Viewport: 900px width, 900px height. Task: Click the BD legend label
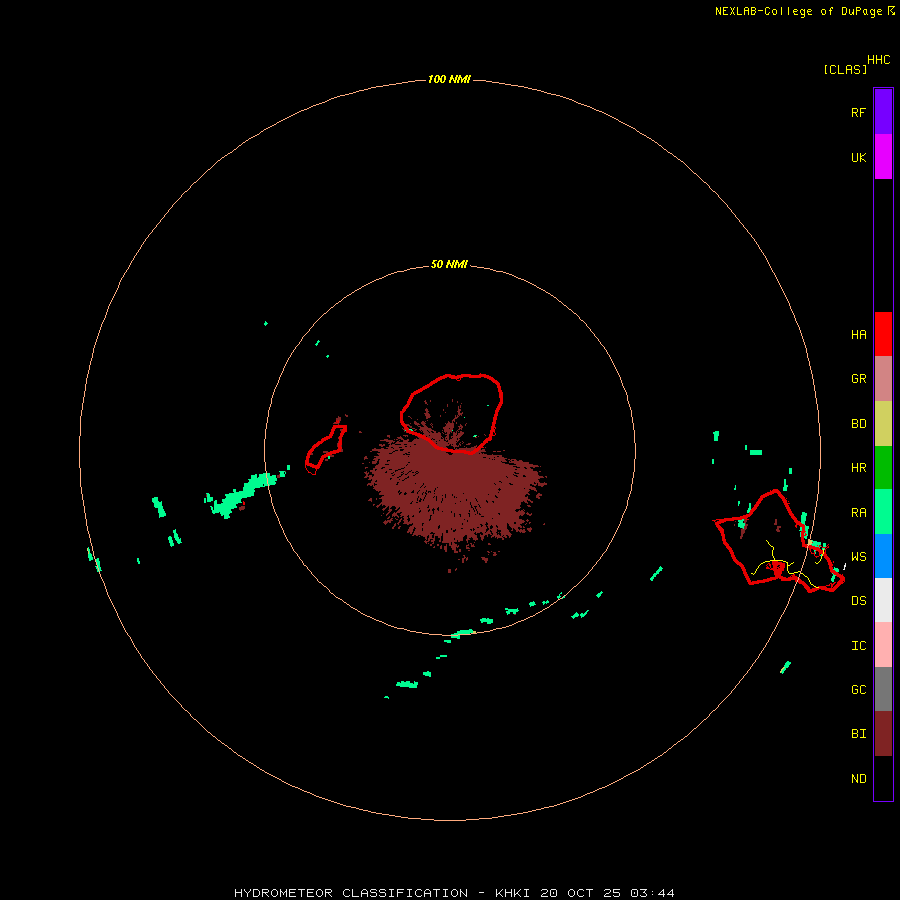[859, 424]
